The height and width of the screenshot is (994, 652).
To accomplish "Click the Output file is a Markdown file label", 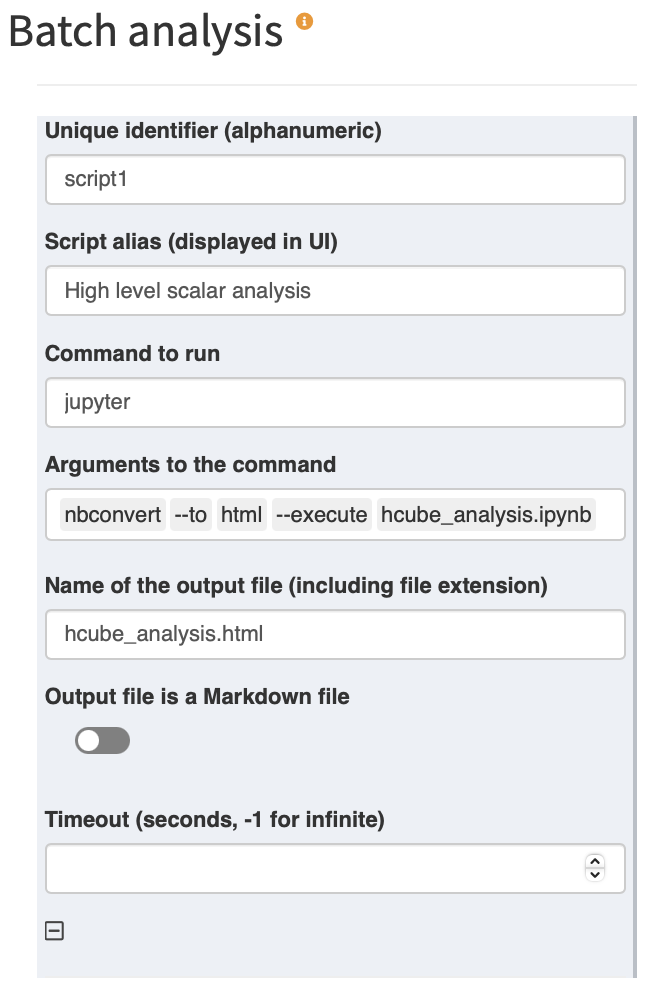I will click(196, 696).
